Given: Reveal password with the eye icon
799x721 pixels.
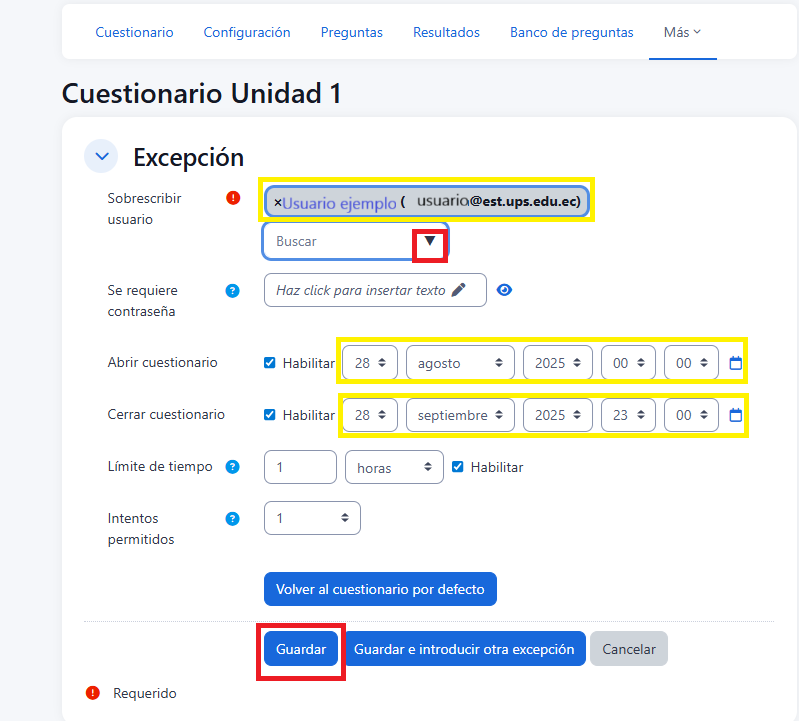Looking at the screenshot, I should [x=505, y=290].
